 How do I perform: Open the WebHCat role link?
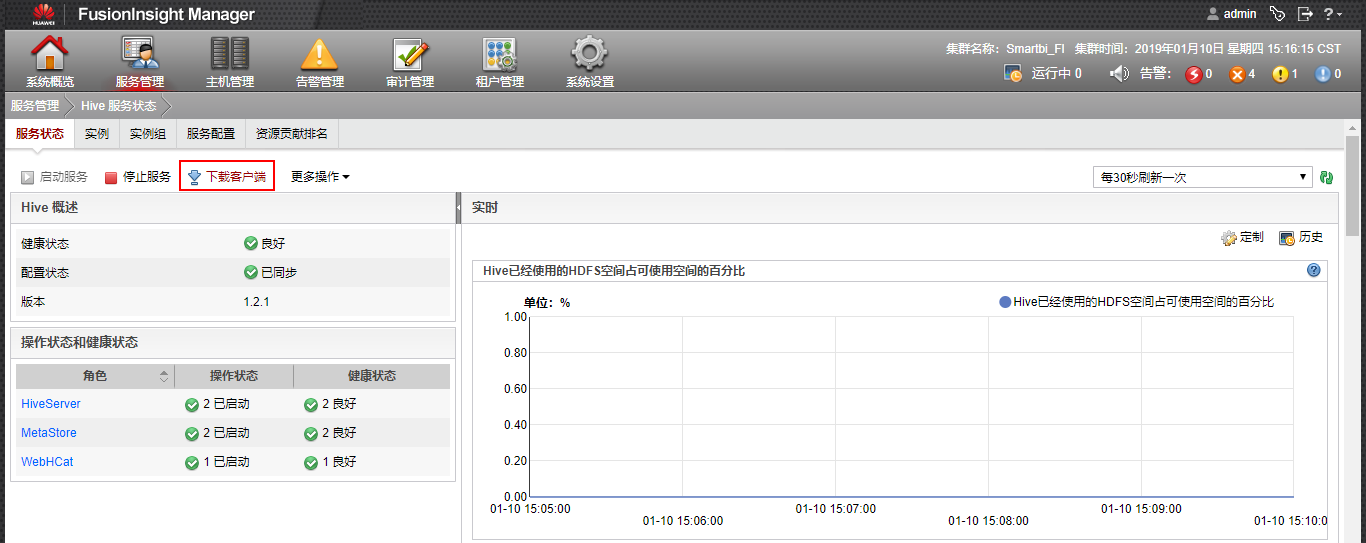[x=47, y=462]
